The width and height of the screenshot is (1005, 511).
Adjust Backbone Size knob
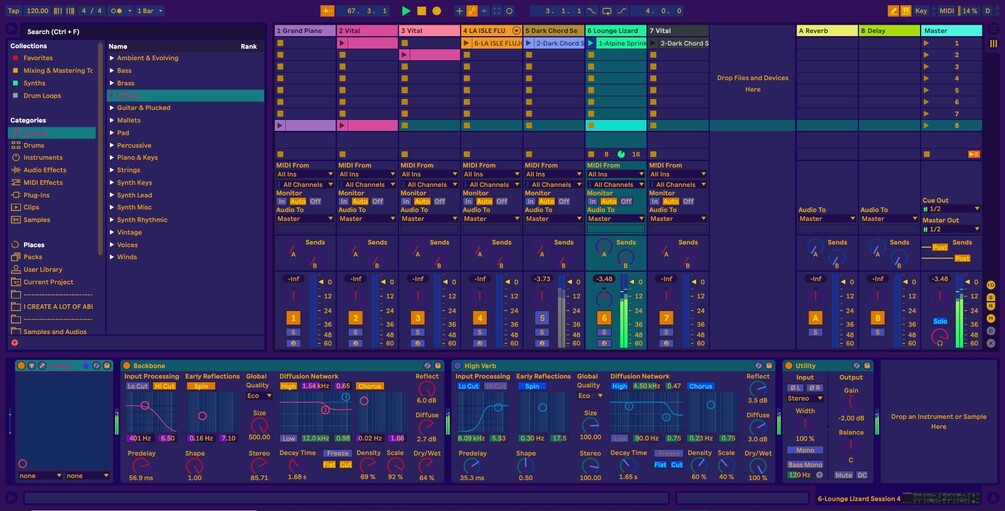coord(259,424)
